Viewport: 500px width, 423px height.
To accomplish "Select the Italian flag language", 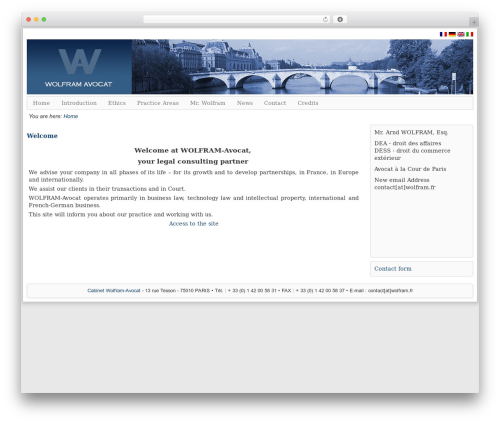I will [x=469, y=34].
